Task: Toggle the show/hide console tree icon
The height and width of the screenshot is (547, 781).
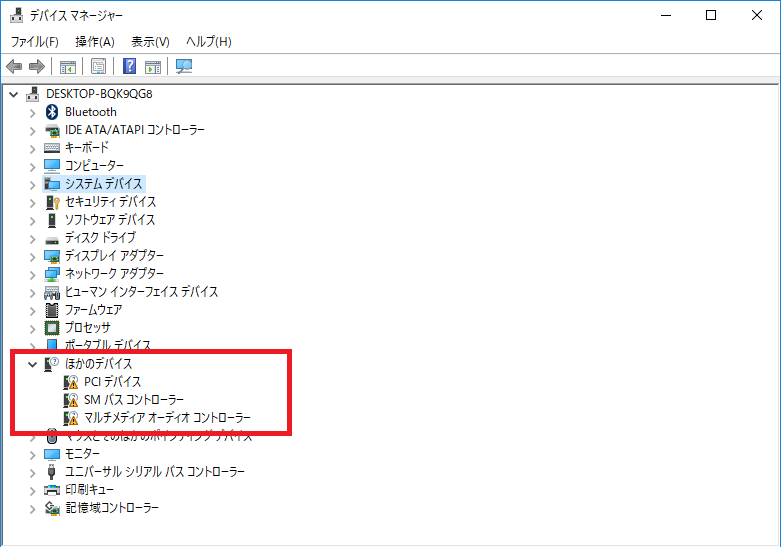Action: (x=68, y=67)
